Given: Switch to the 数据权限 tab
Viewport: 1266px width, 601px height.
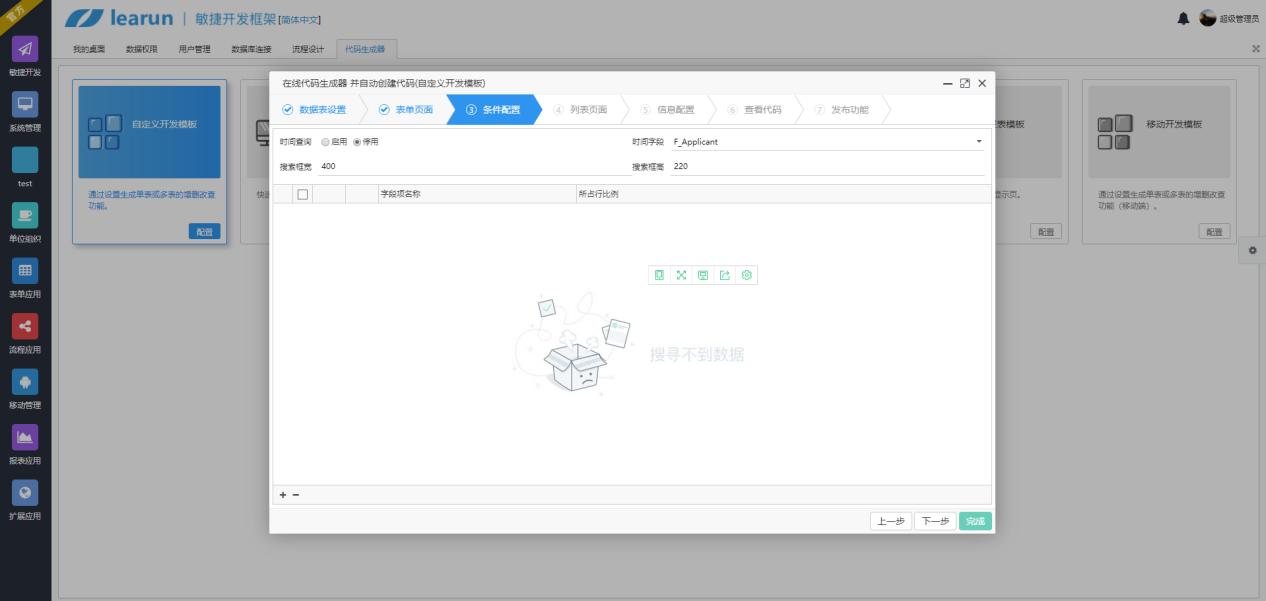Looking at the screenshot, I should [141, 48].
